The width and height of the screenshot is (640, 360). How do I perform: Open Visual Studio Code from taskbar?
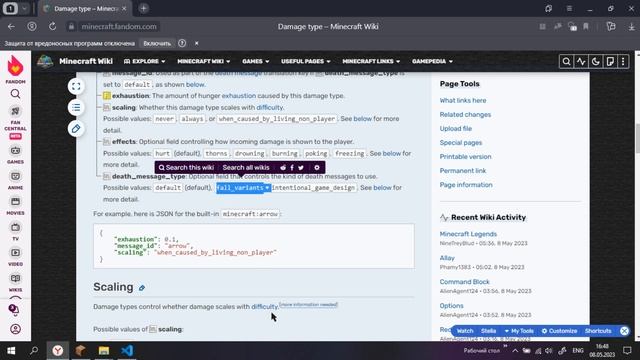(x=127, y=351)
